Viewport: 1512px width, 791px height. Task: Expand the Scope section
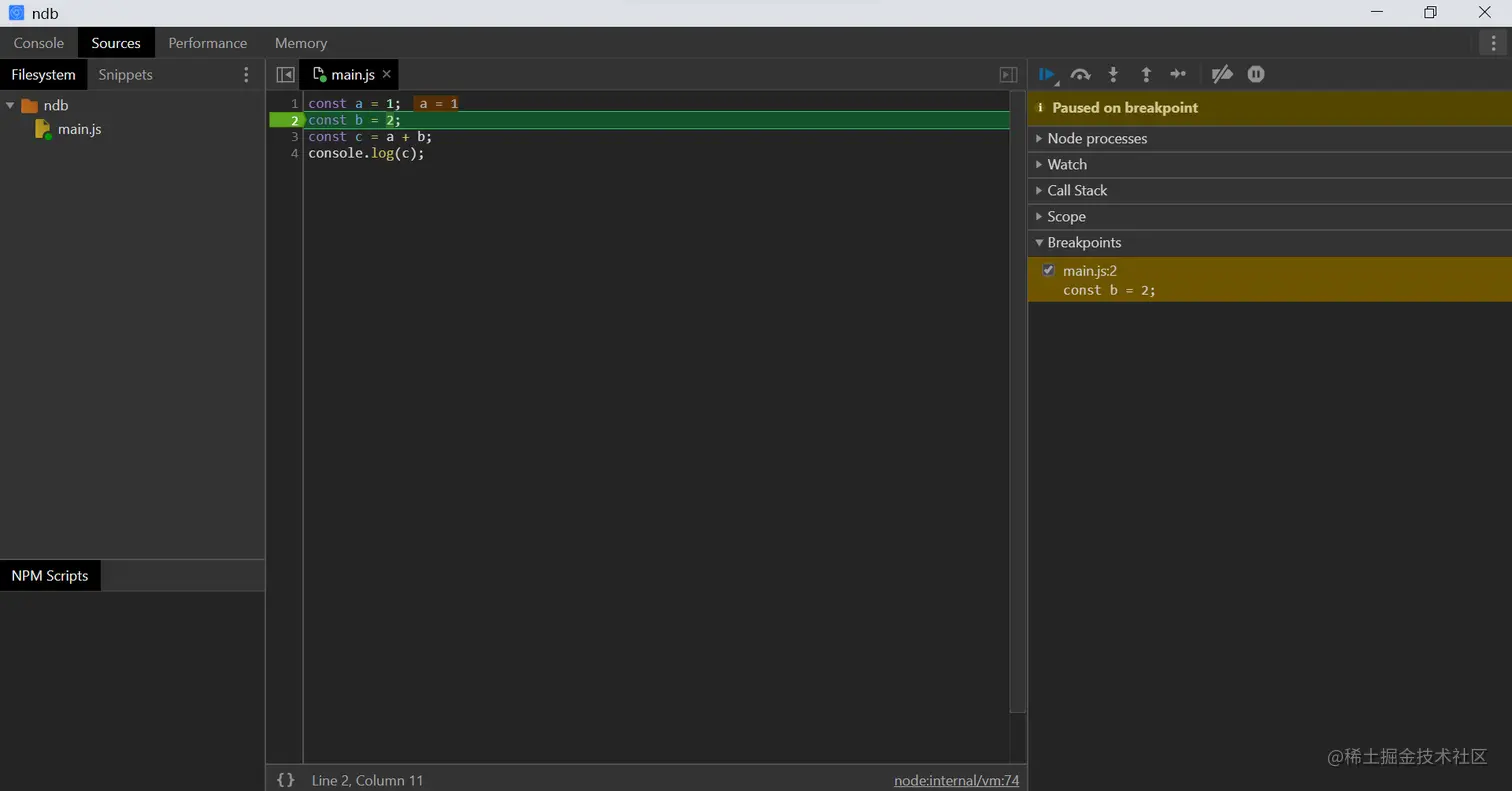(x=1270, y=217)
